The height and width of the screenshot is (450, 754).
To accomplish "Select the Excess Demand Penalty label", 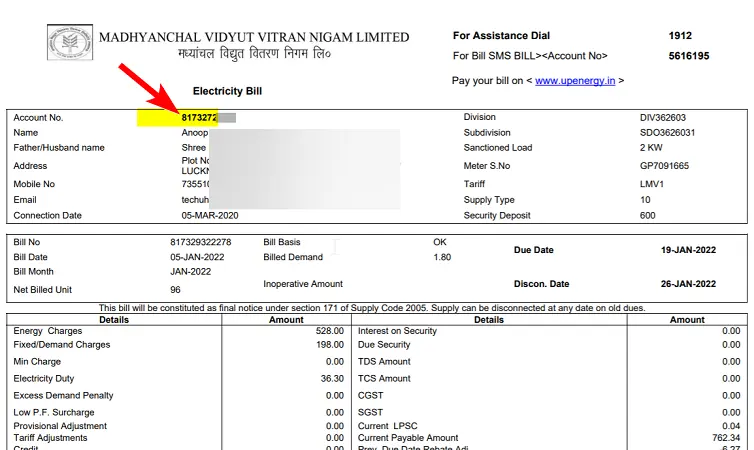I will [63, 396].
